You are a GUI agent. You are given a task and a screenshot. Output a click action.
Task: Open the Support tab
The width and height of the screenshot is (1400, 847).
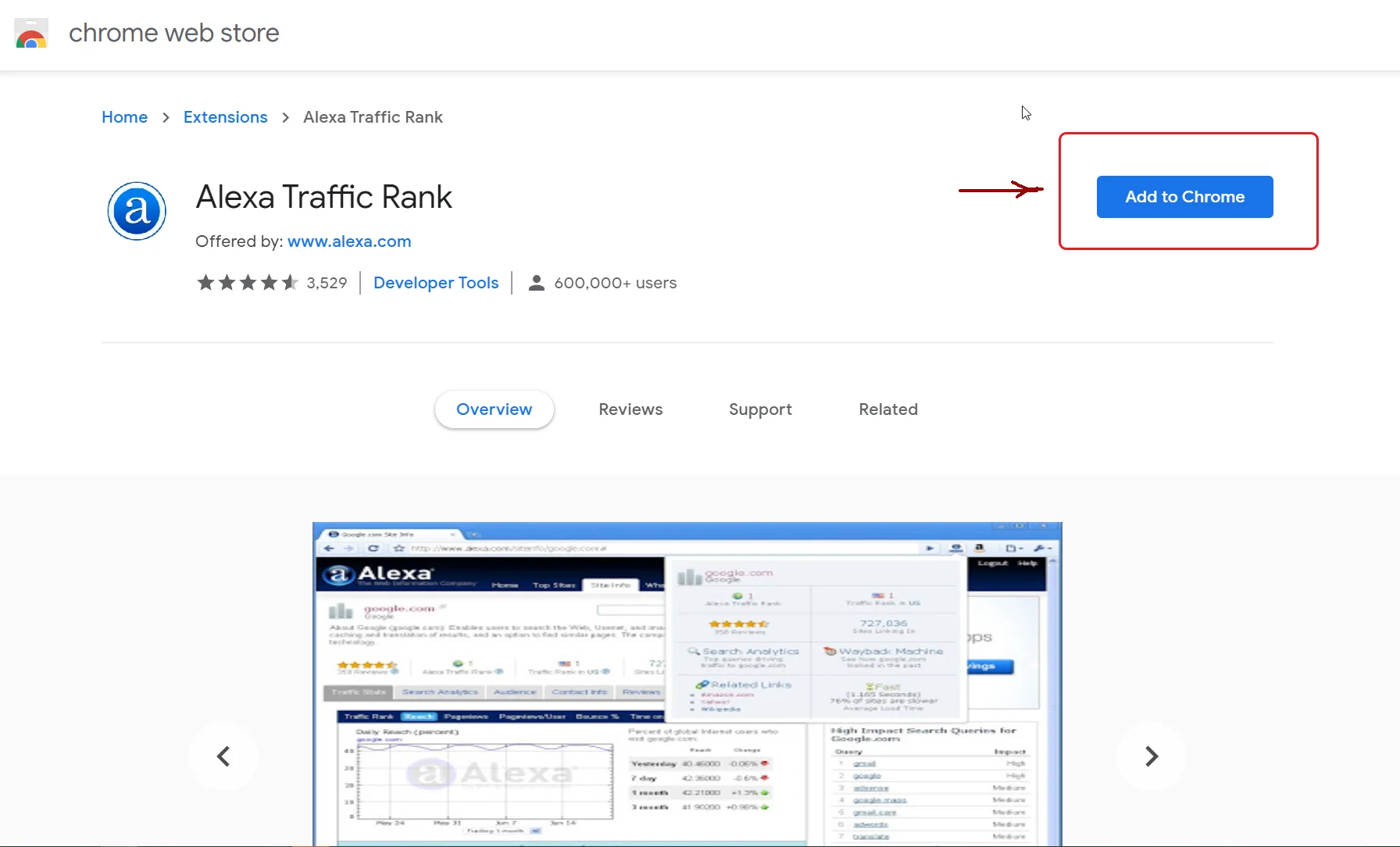[x=760, y=409]
